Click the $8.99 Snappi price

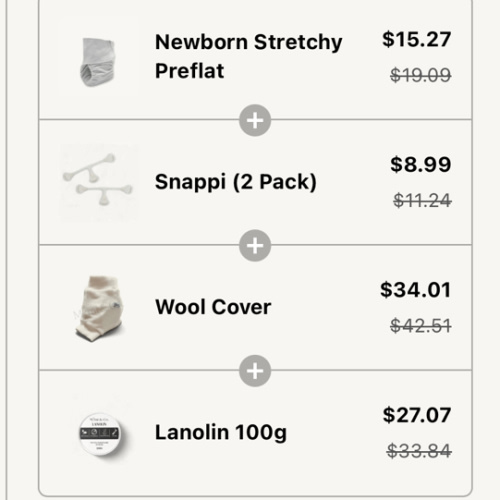(421, 164)
